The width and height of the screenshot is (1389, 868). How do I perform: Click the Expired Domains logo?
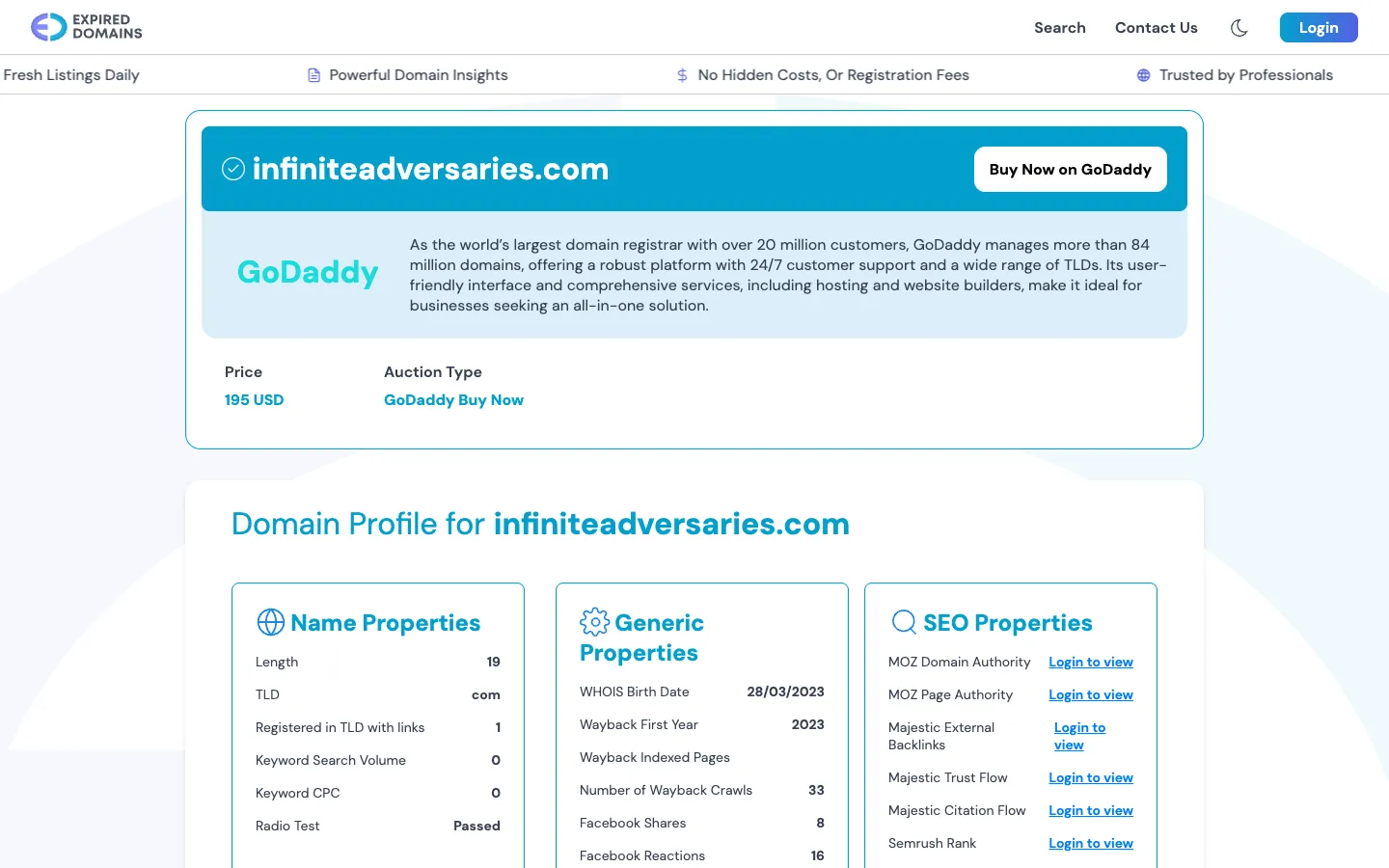(86, 27)
